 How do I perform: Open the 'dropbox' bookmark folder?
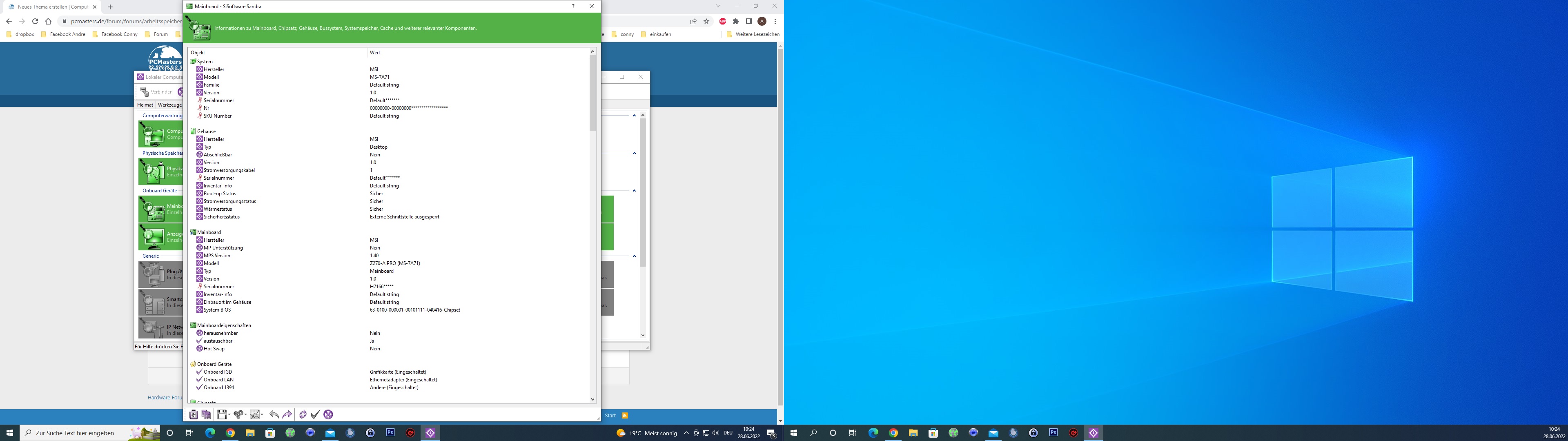click(x=20, y=34)
